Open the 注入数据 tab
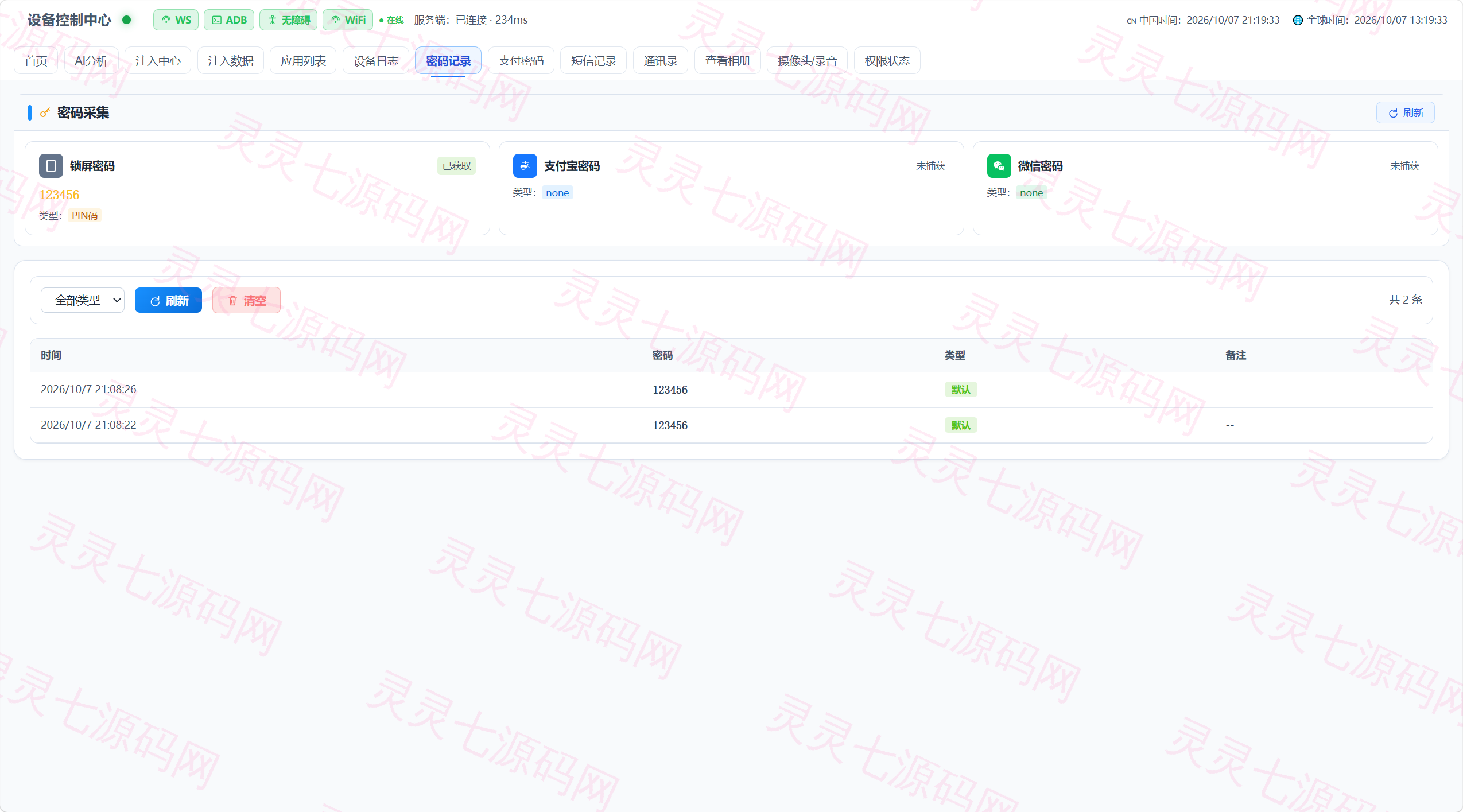This screenshot has height=812, width=1463. [231, 60]
